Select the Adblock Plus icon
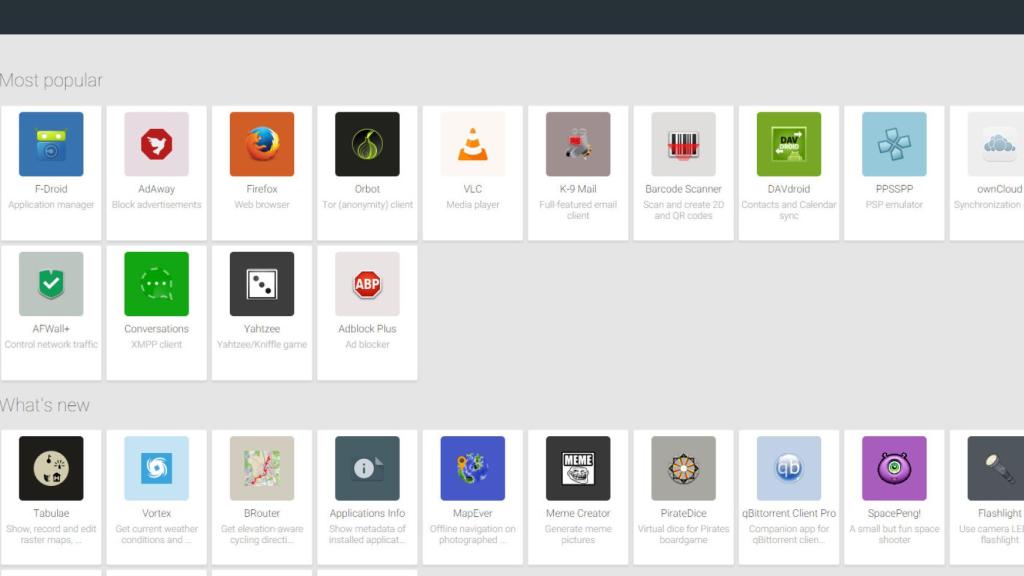The width and height of the screenshot is (1024, 576). point(367,283)
